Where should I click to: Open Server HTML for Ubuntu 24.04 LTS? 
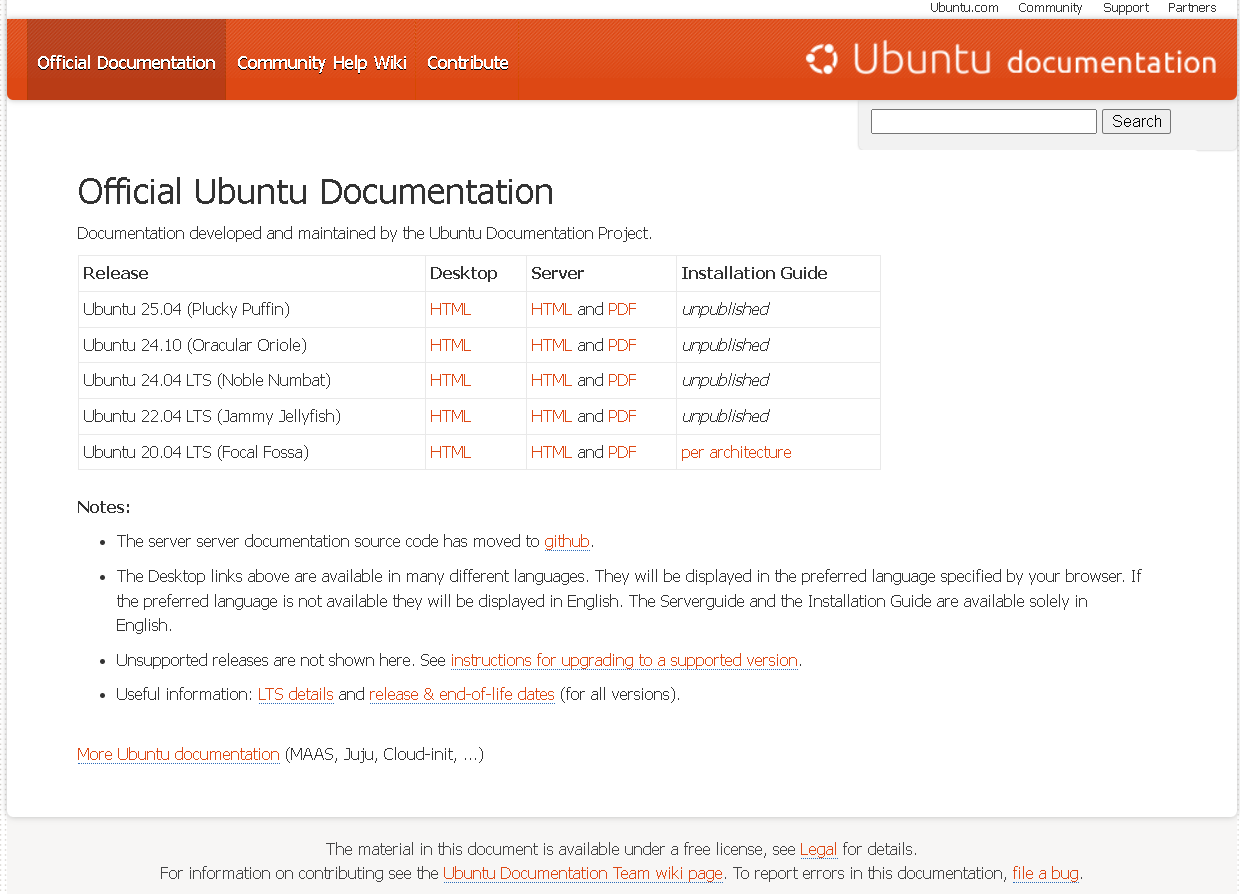click(x=551, y=380)
